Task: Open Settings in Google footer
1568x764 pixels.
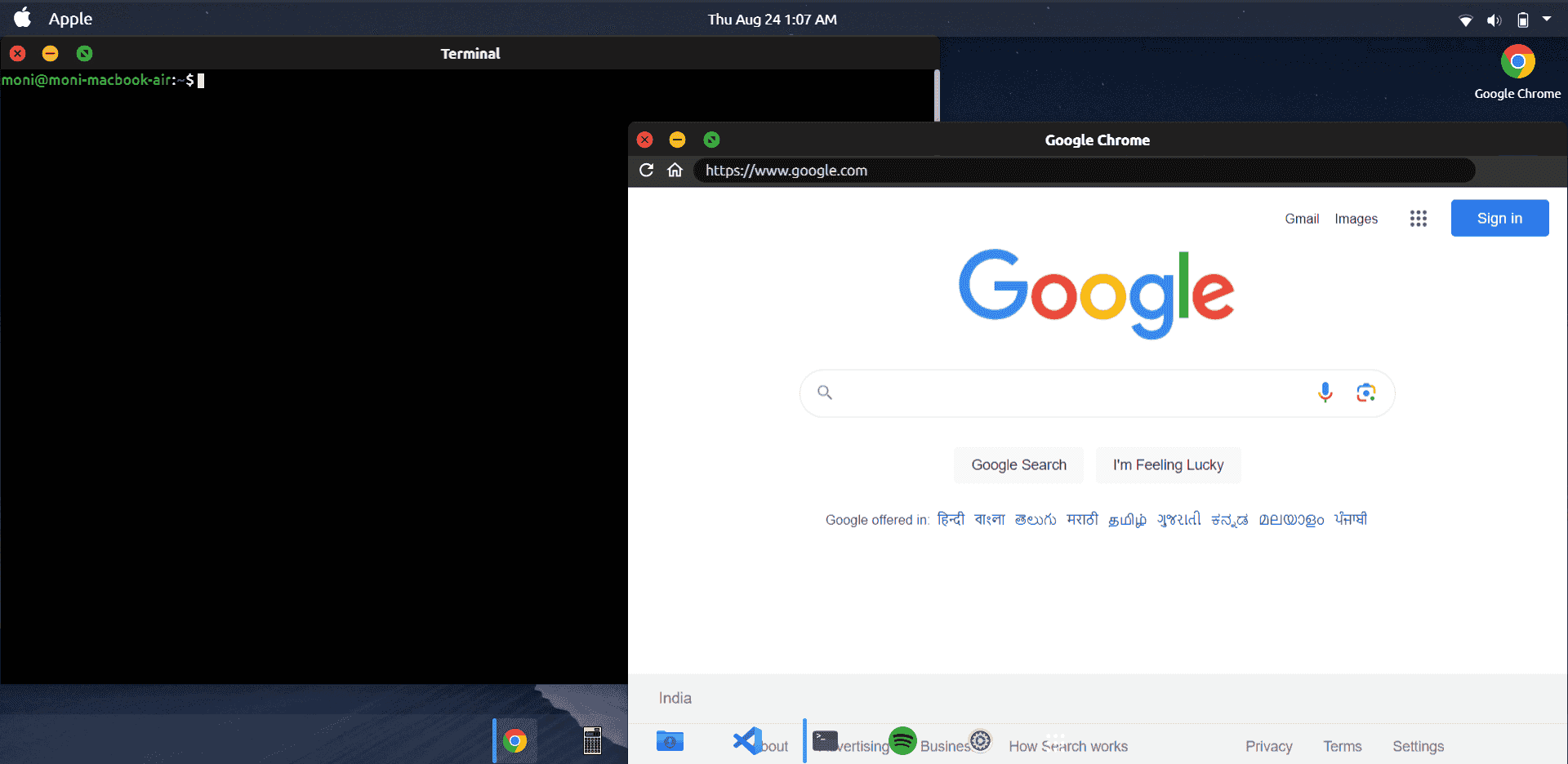Action: click(x=1418, y=746)
